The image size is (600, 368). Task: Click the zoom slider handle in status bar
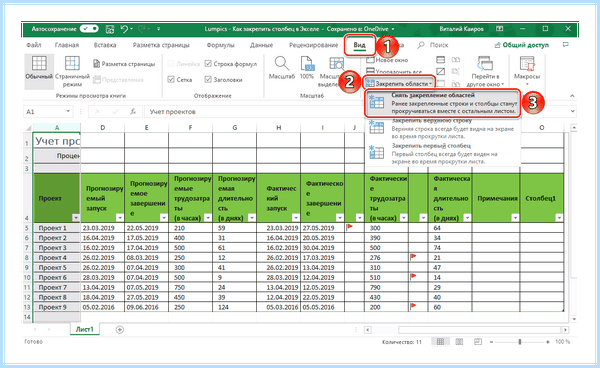[x=520, y=342]
